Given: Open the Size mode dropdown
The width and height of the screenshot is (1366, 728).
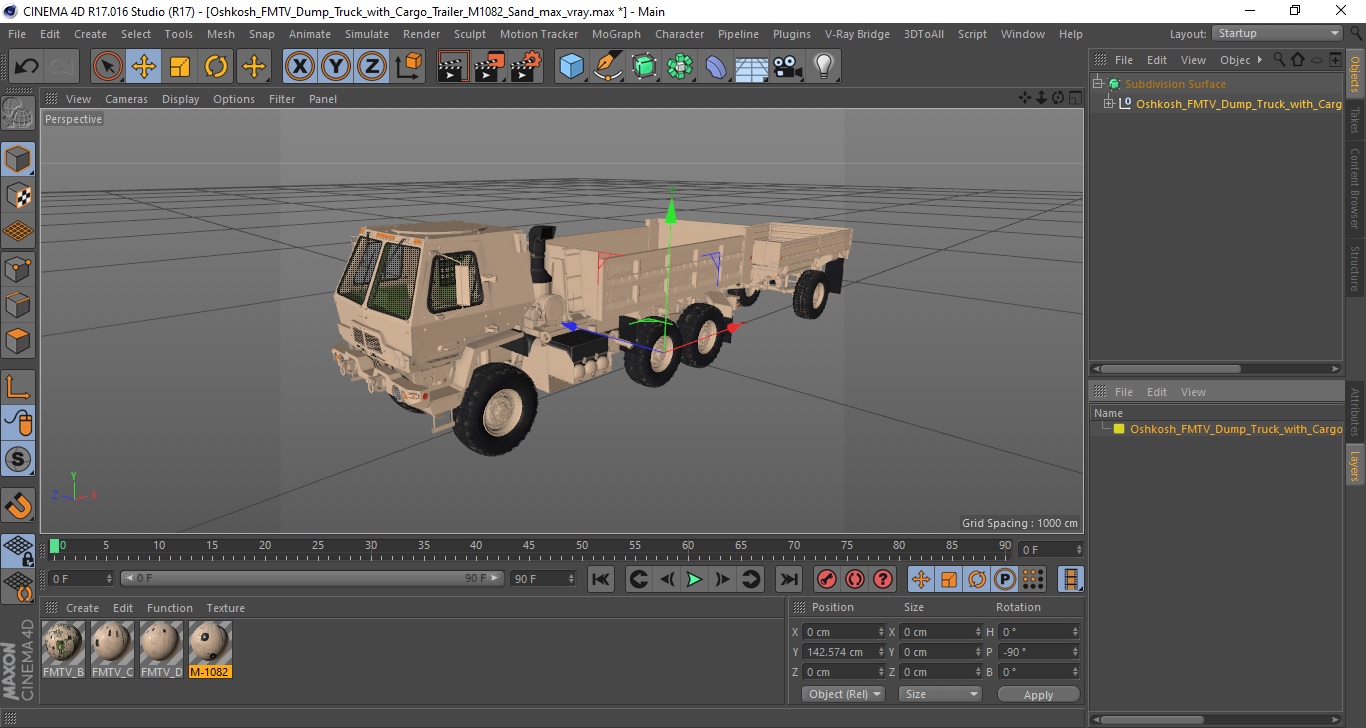Looking at the screenshot, I should click(x=940, y=694).
